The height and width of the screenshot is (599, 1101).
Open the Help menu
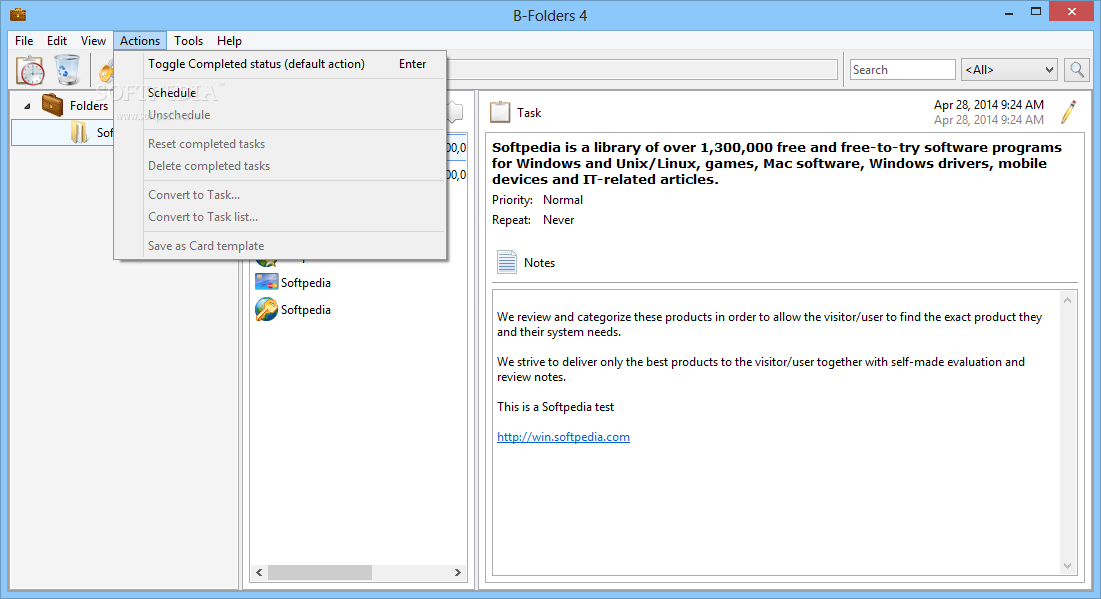point(229,41)
